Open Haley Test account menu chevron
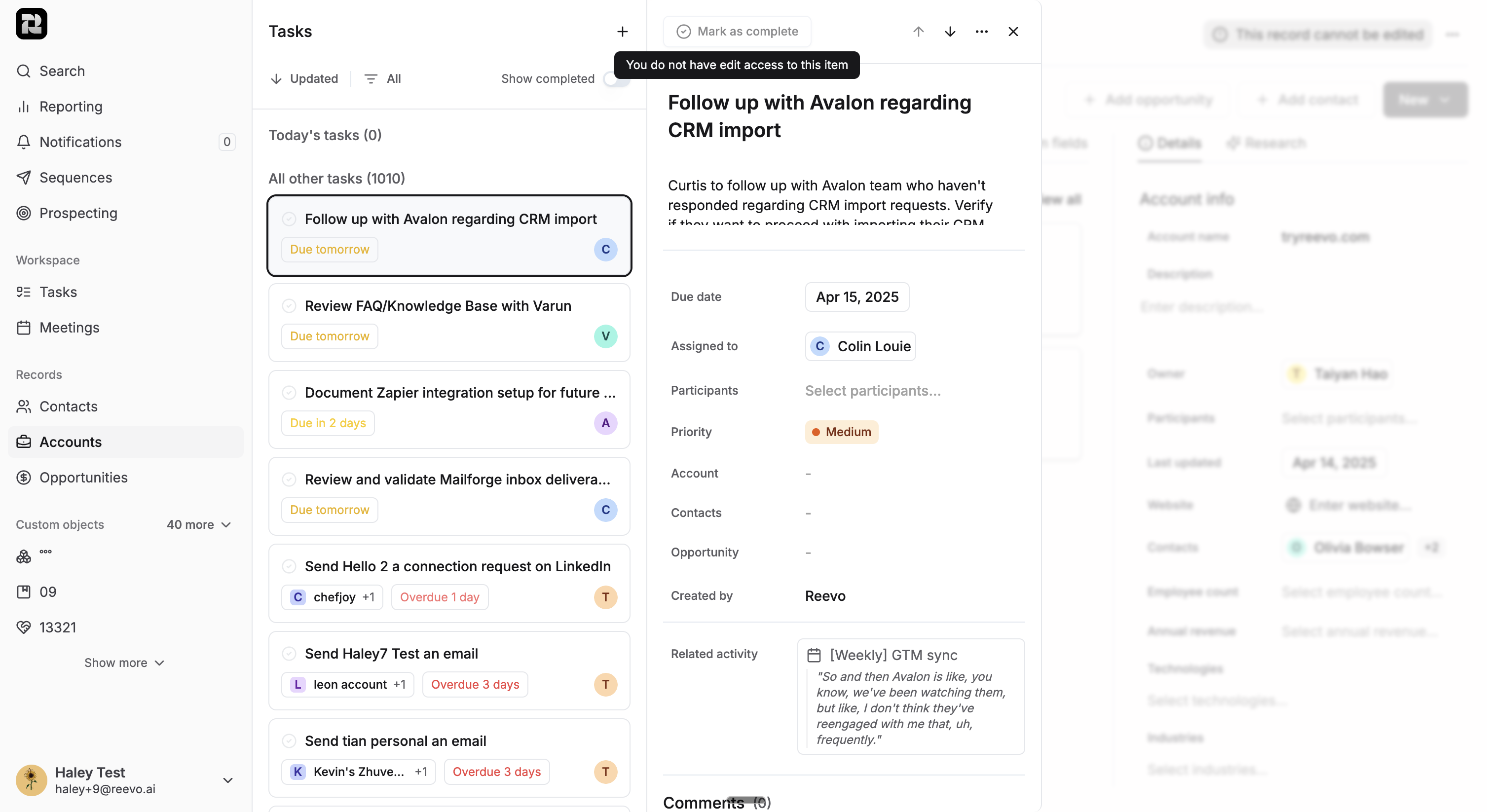The width and height of the screenshot is (1487, 812). 228,780
